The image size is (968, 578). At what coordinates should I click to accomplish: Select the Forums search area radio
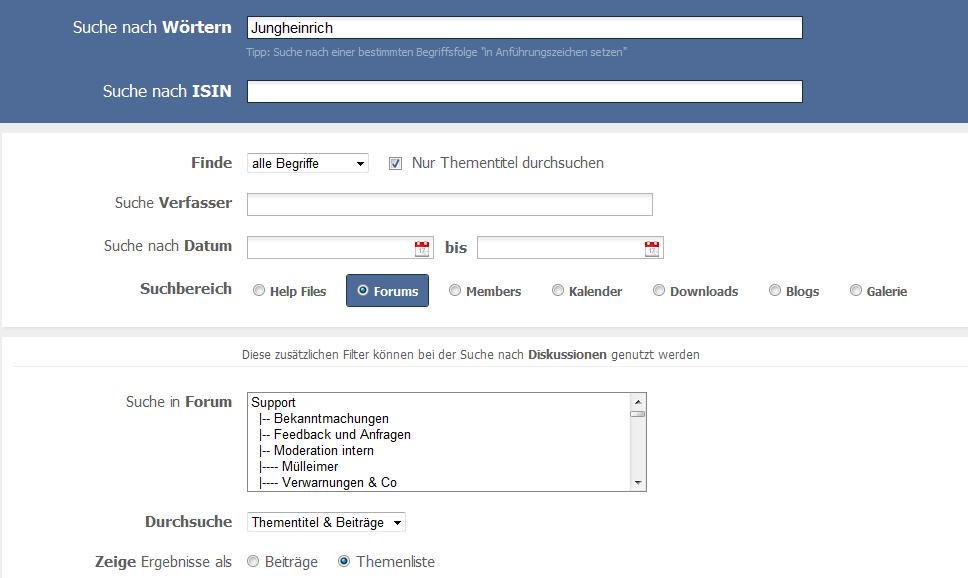click(x=363, y=290)
